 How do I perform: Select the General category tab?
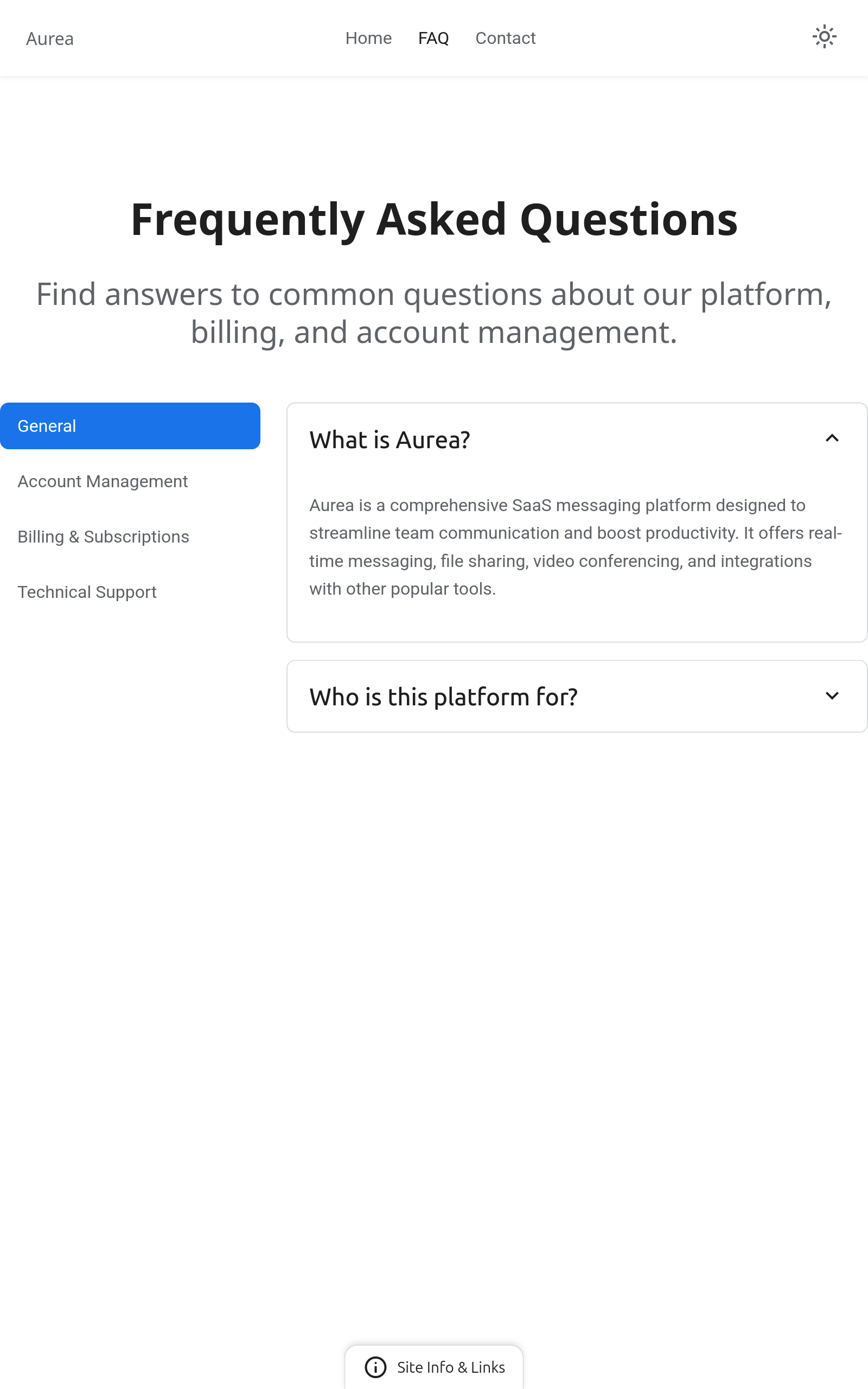click(x=130, y=426)
